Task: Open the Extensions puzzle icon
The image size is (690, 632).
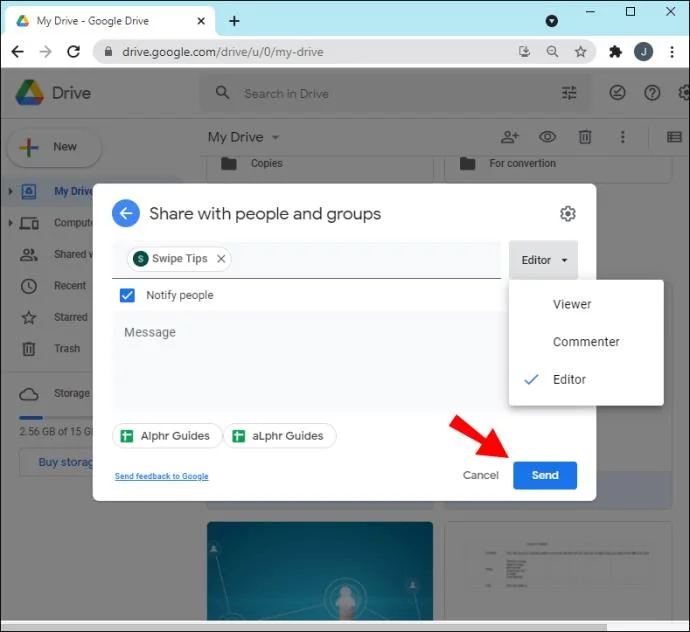Action: (615, 52)
